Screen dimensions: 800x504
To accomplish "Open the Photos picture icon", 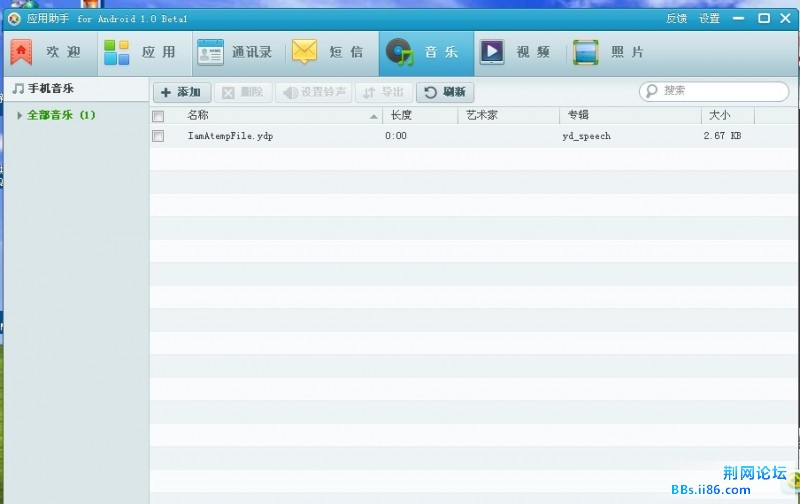I will point(586,52).
